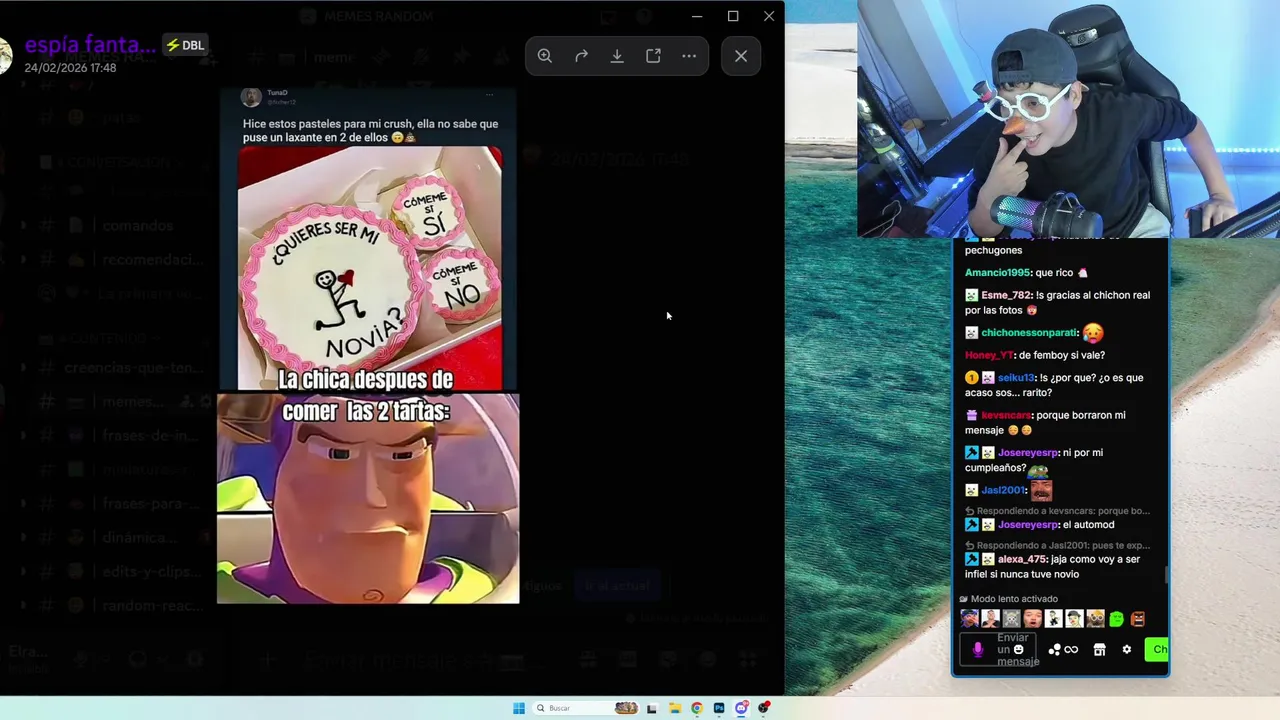
Task: Open image in browser icon
Action: click(653, 56)
